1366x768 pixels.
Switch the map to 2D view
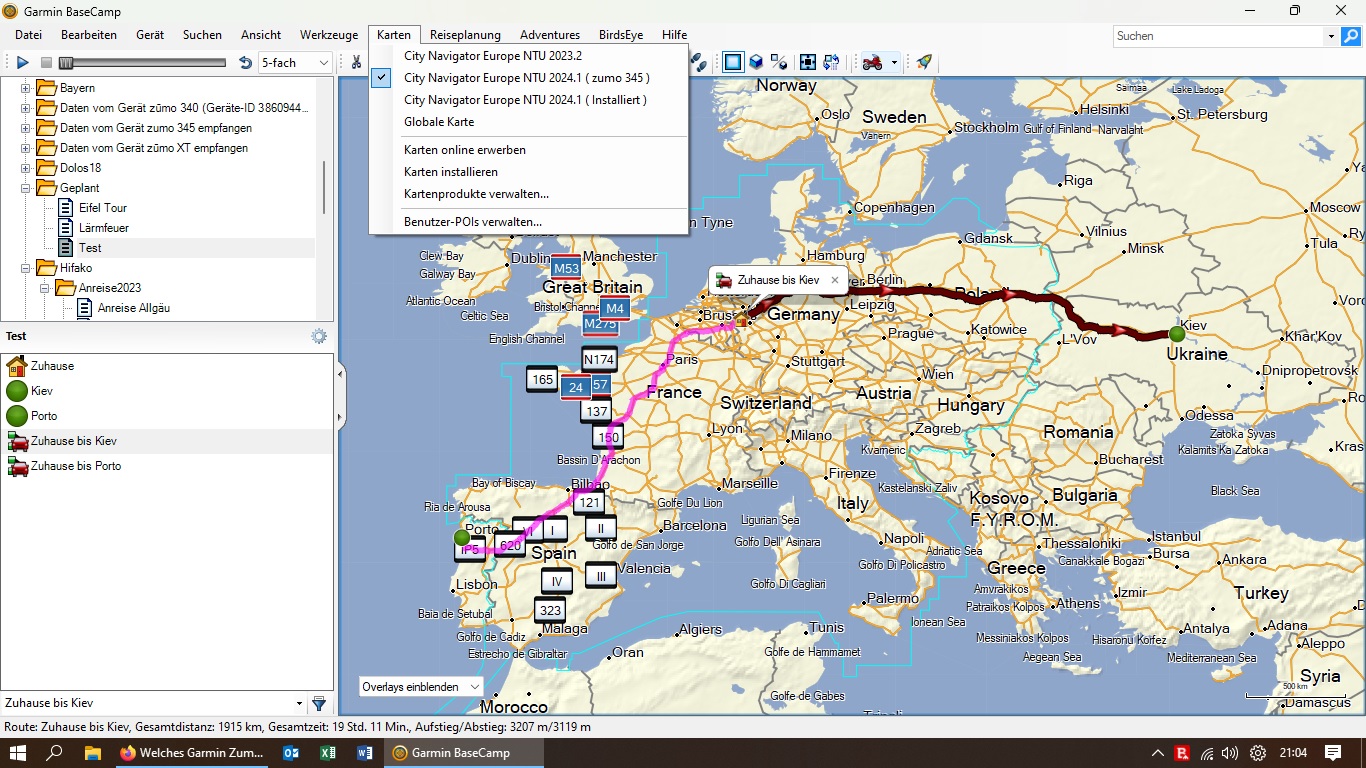(734, 62)
